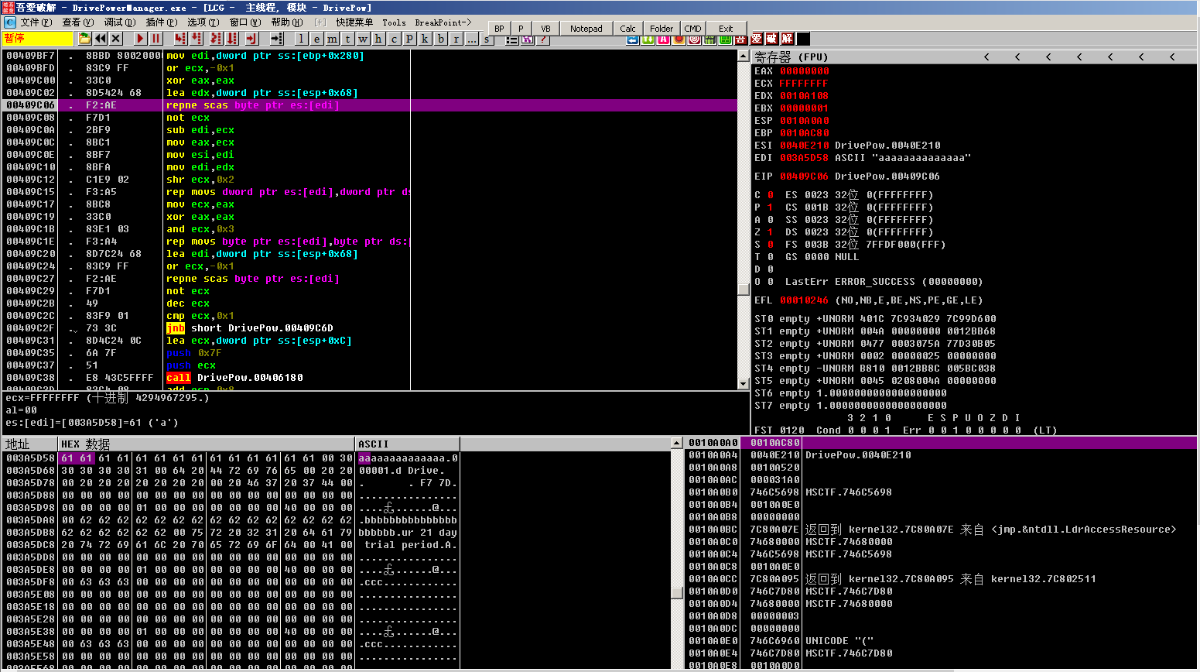Open the Memory map with the 'm' button
This screenshot has width=1200, height=672.
332,41
